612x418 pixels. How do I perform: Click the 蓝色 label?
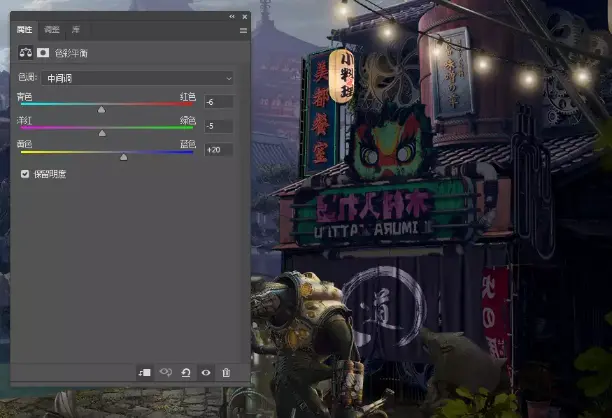(x=188, y=144)
